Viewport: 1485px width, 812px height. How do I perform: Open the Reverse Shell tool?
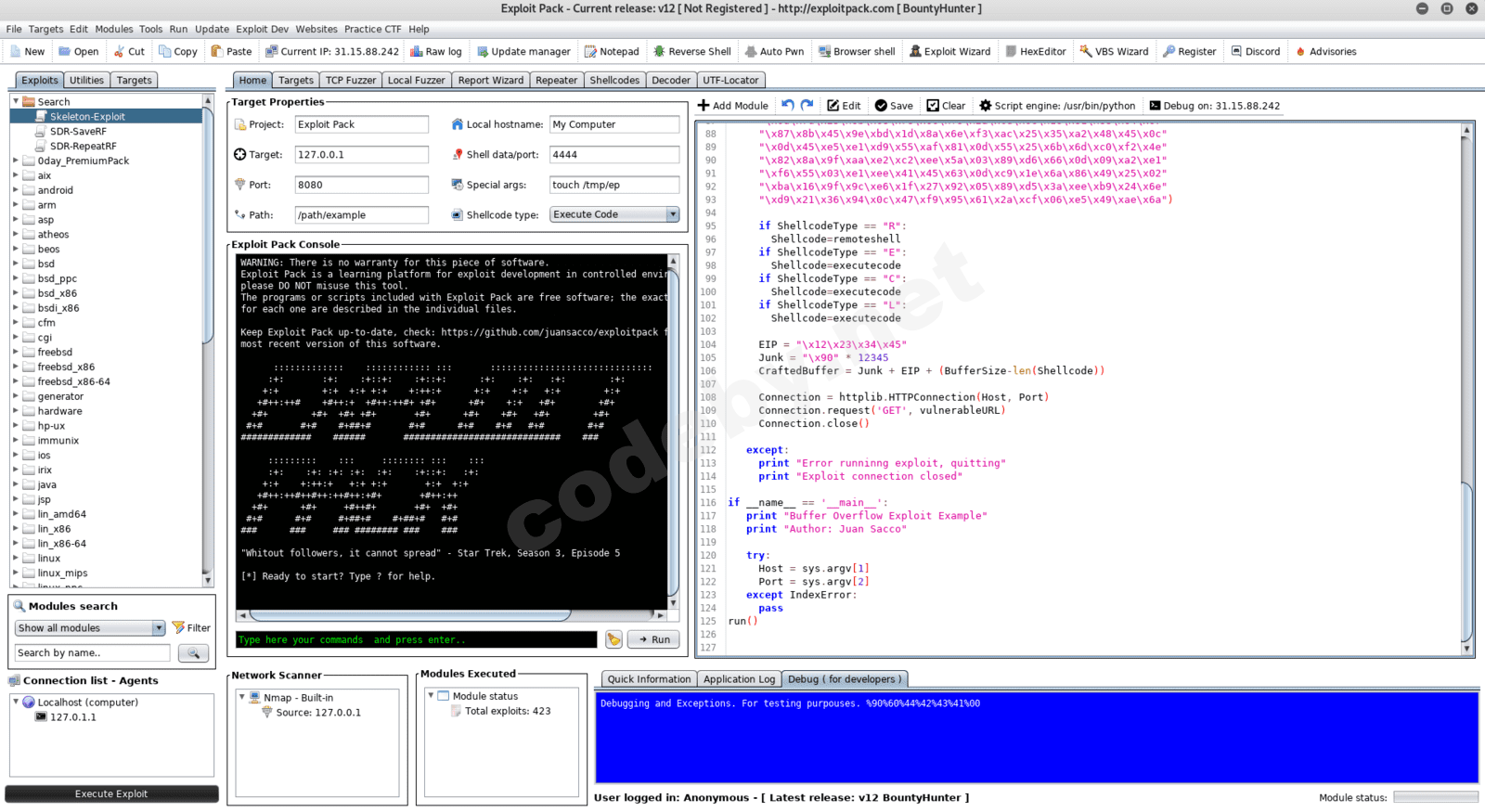[x=691, y=52]
